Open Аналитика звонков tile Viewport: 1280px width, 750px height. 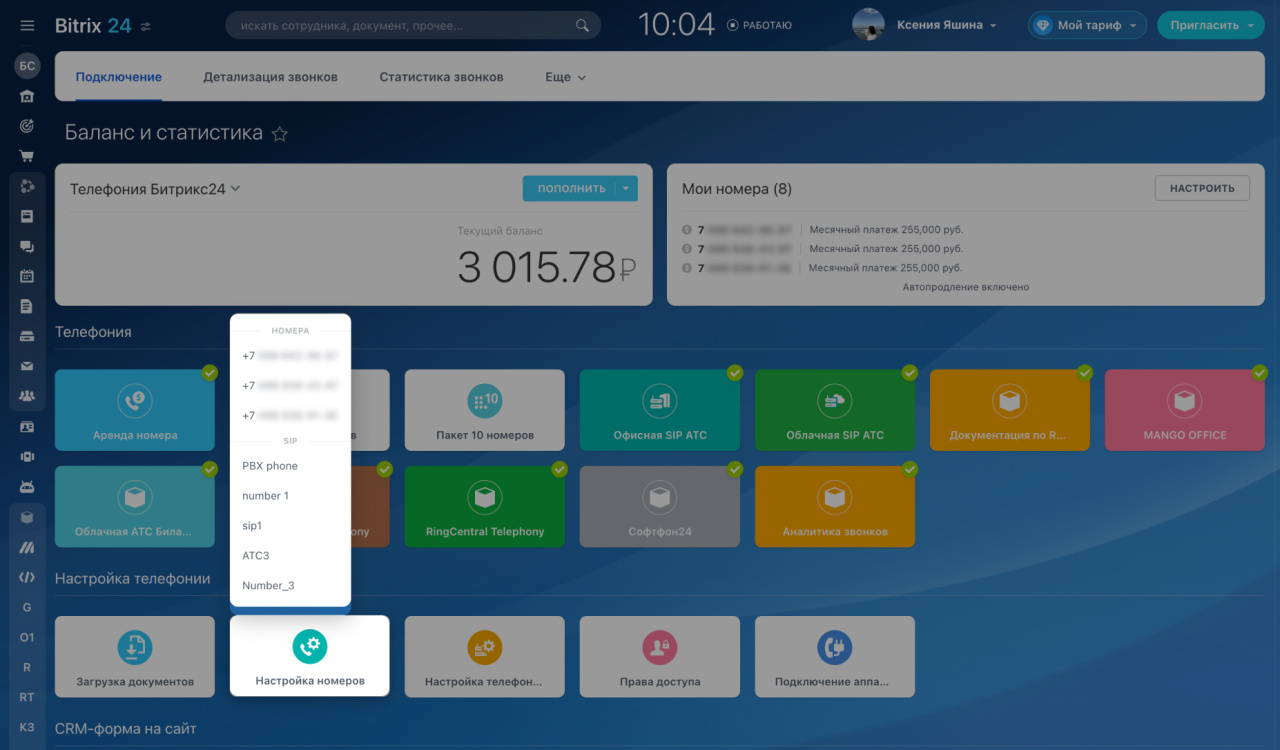[x=835, y=506]
